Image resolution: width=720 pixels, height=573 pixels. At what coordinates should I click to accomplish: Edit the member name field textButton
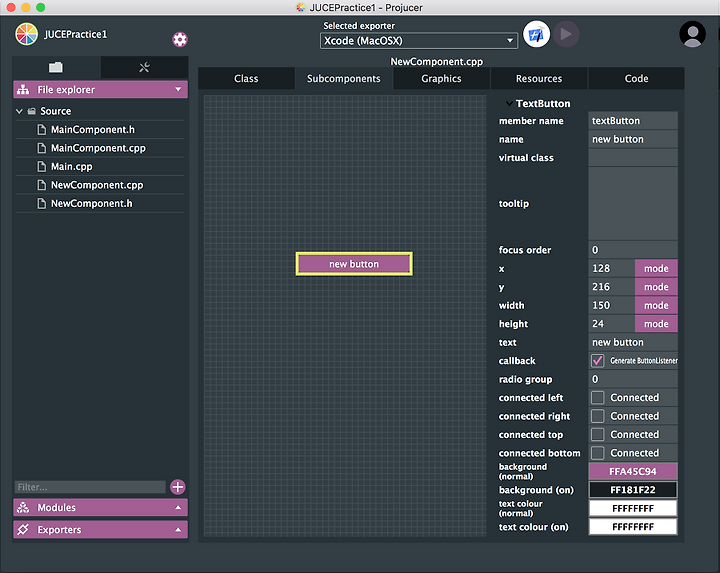click(633, 121)
